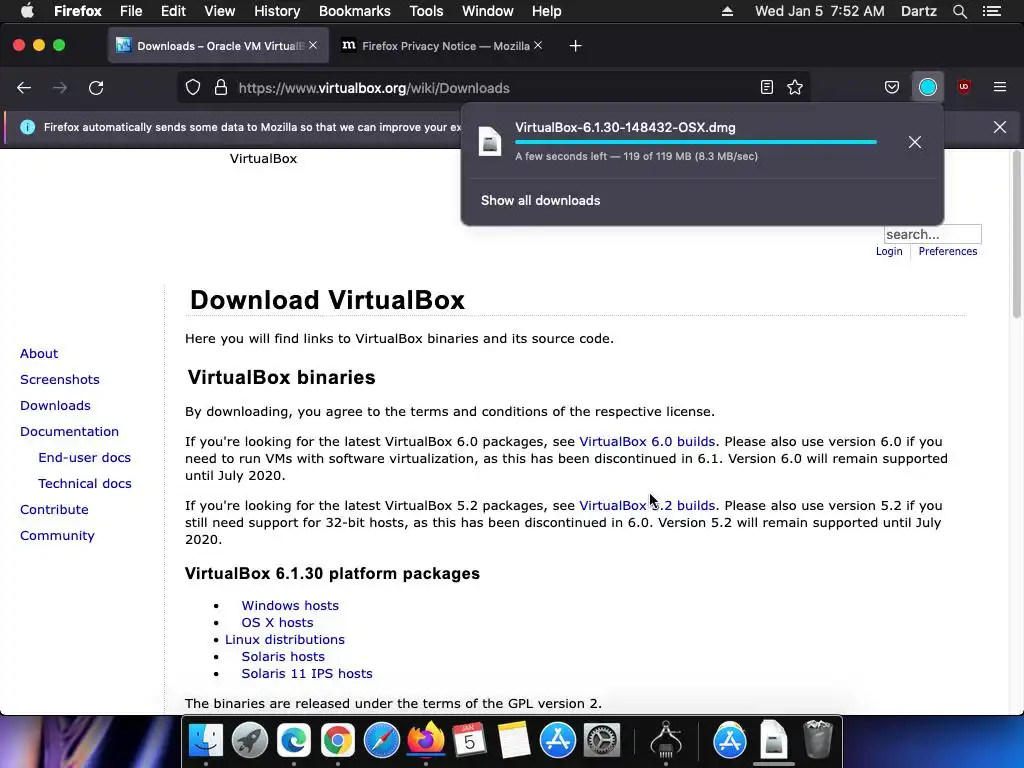Launch Microsoft Edge from the Dock
This screenshot has width=1024, height=768.
click(294, 741)
